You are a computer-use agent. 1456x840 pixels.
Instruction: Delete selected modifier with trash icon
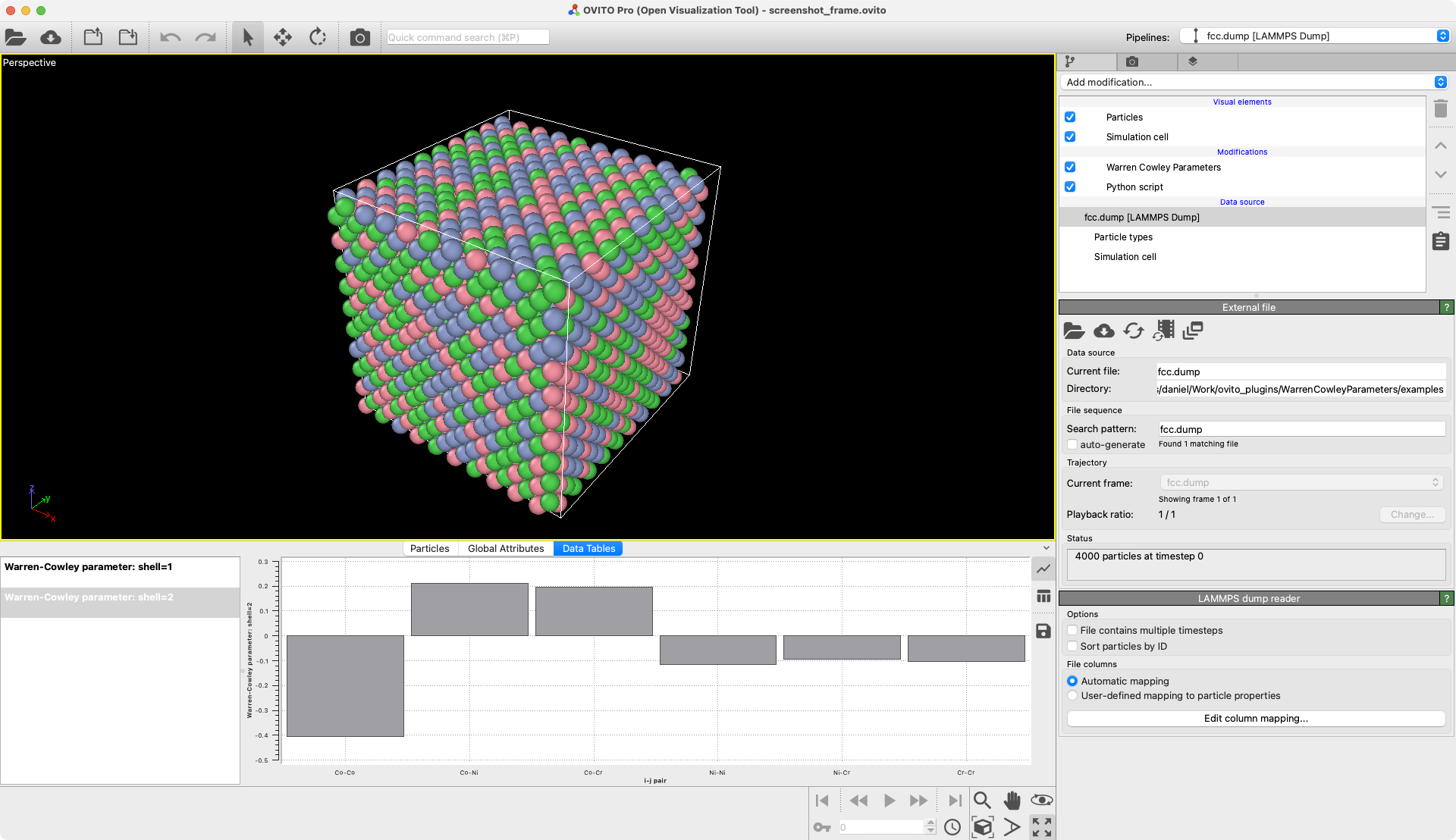pyautogui.click(x=1441, y=109)
